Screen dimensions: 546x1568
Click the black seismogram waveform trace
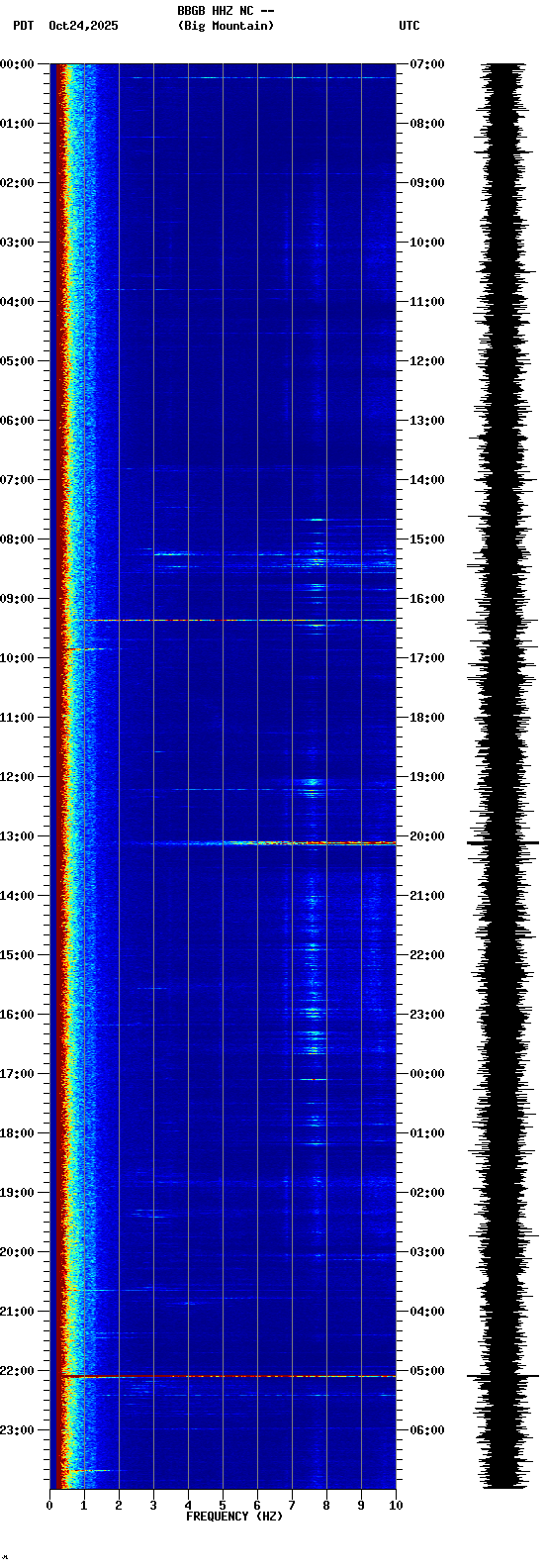coord(503,776)
